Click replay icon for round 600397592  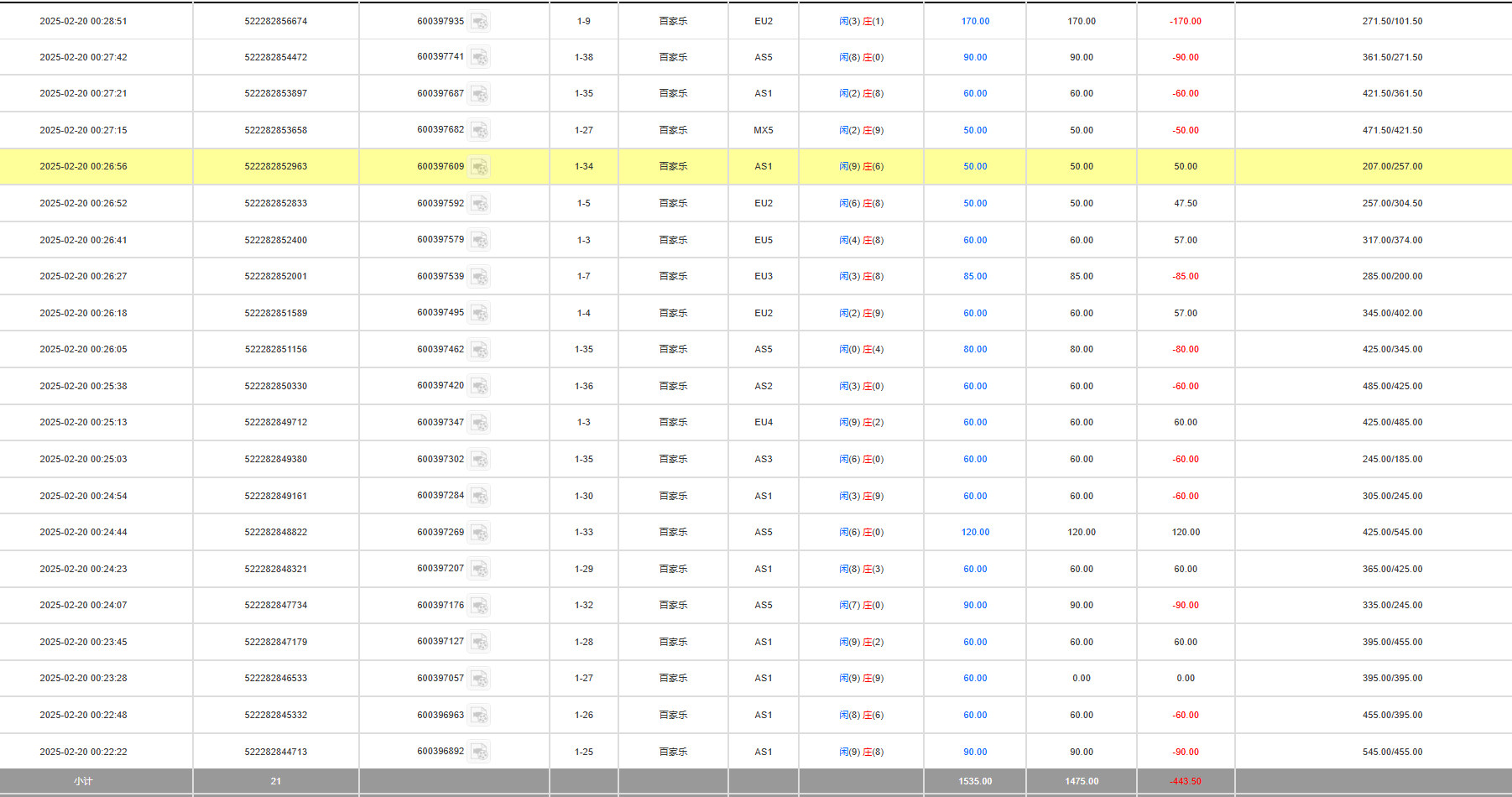tap(479, 204)
